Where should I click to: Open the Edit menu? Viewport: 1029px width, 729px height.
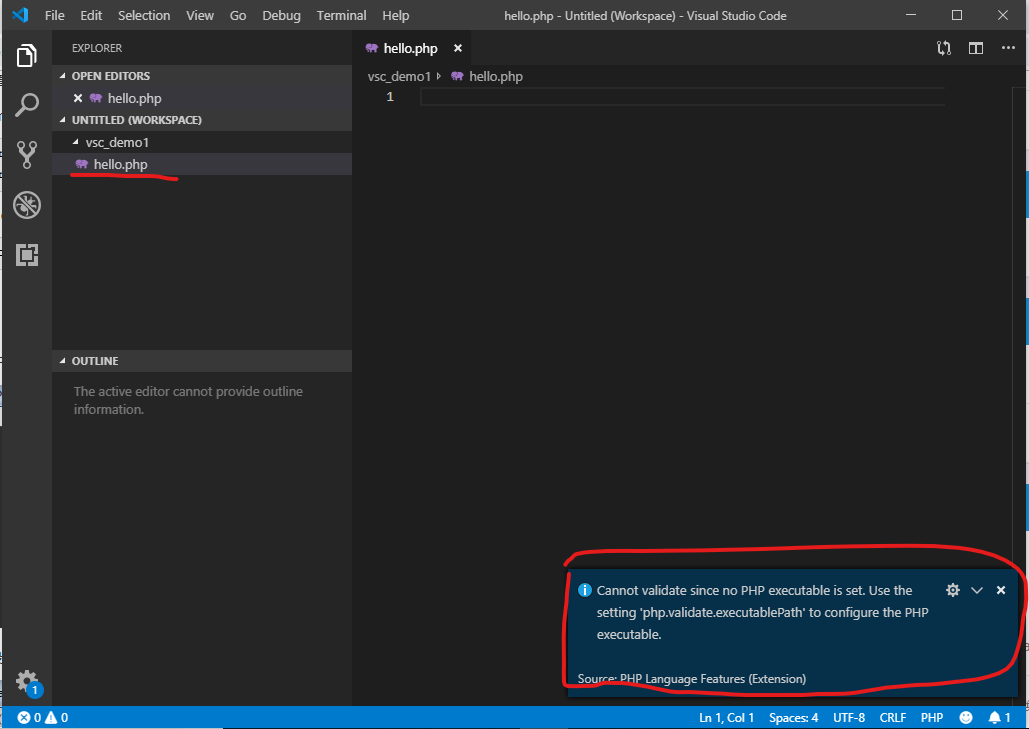click(x=91, y=15)
